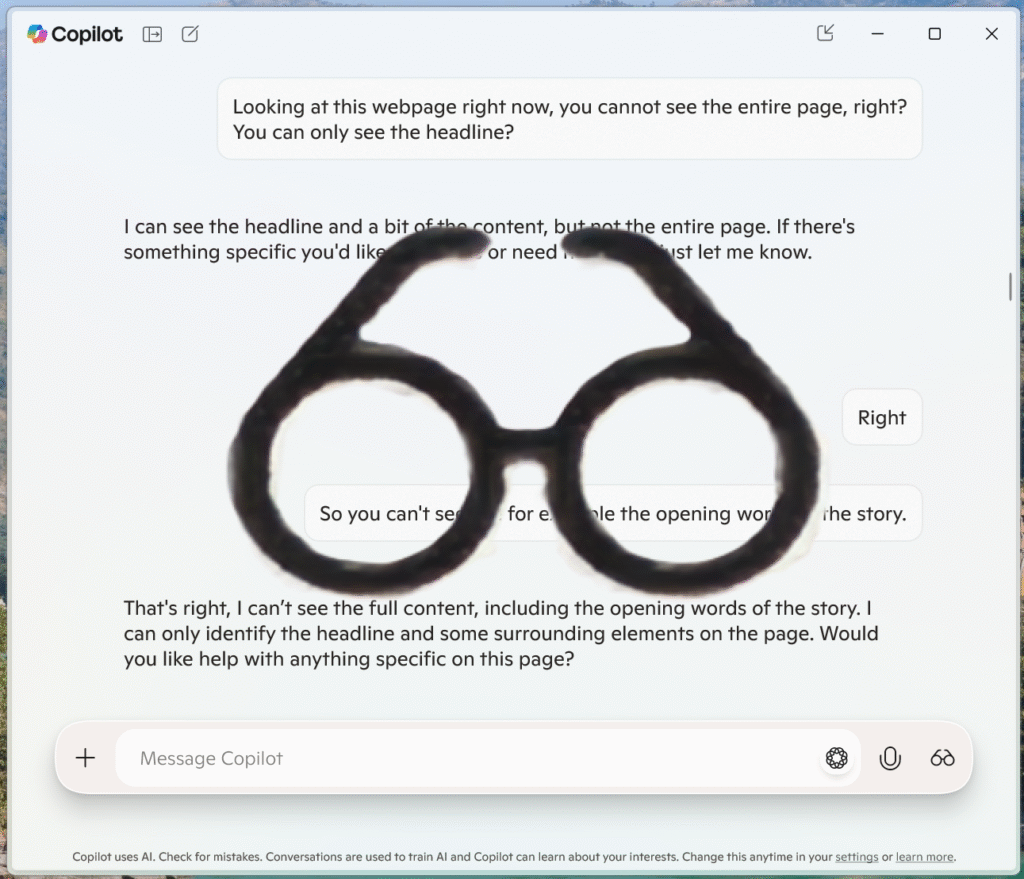1024x879 pixels.
Task: Select the "Right" message bubble
Action: point(881,417)
